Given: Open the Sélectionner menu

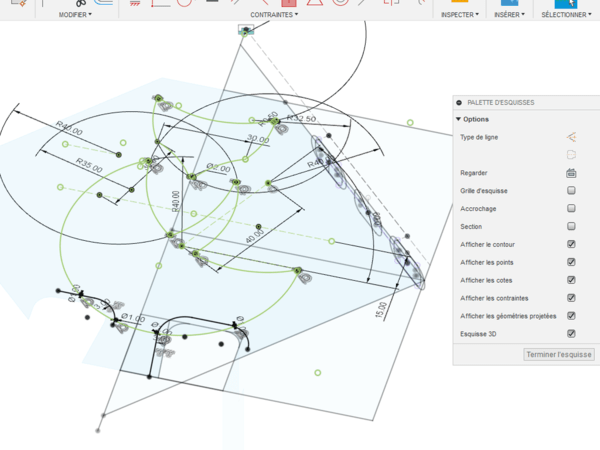Looking at the screenshot, I should tap(566, 16).
